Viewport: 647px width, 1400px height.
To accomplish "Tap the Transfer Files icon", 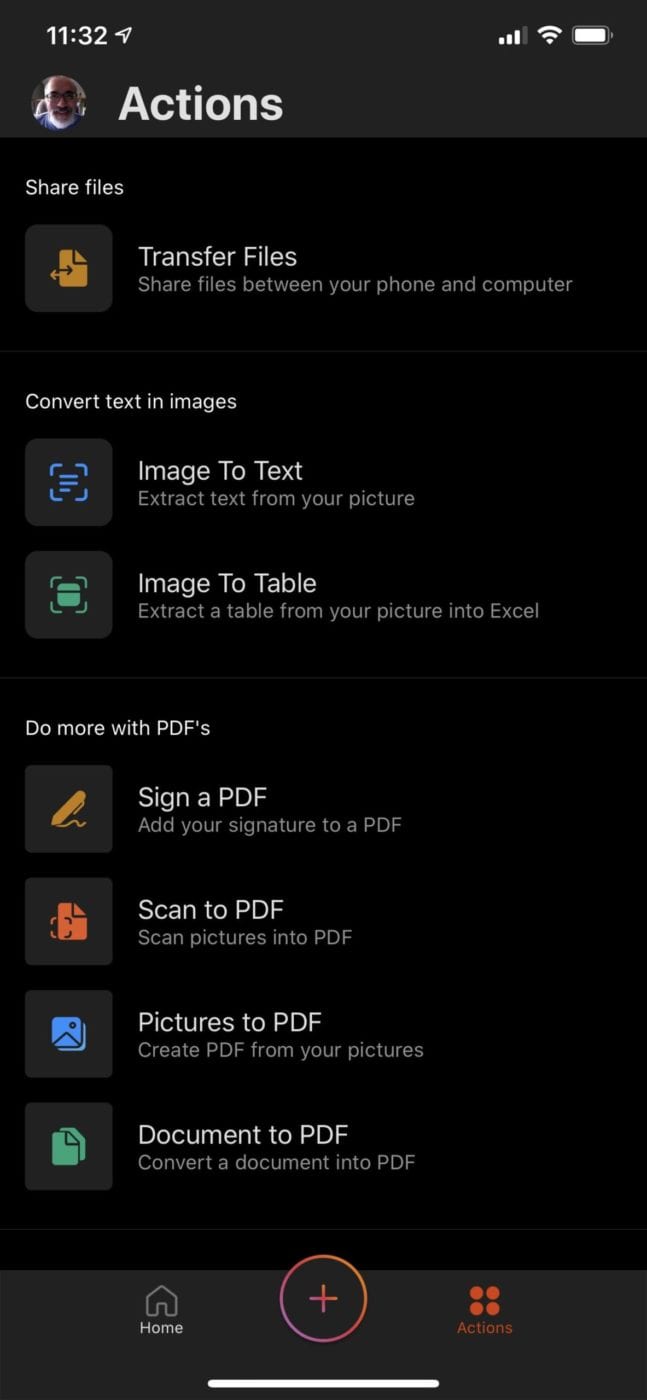I will (x=69, y=268).
